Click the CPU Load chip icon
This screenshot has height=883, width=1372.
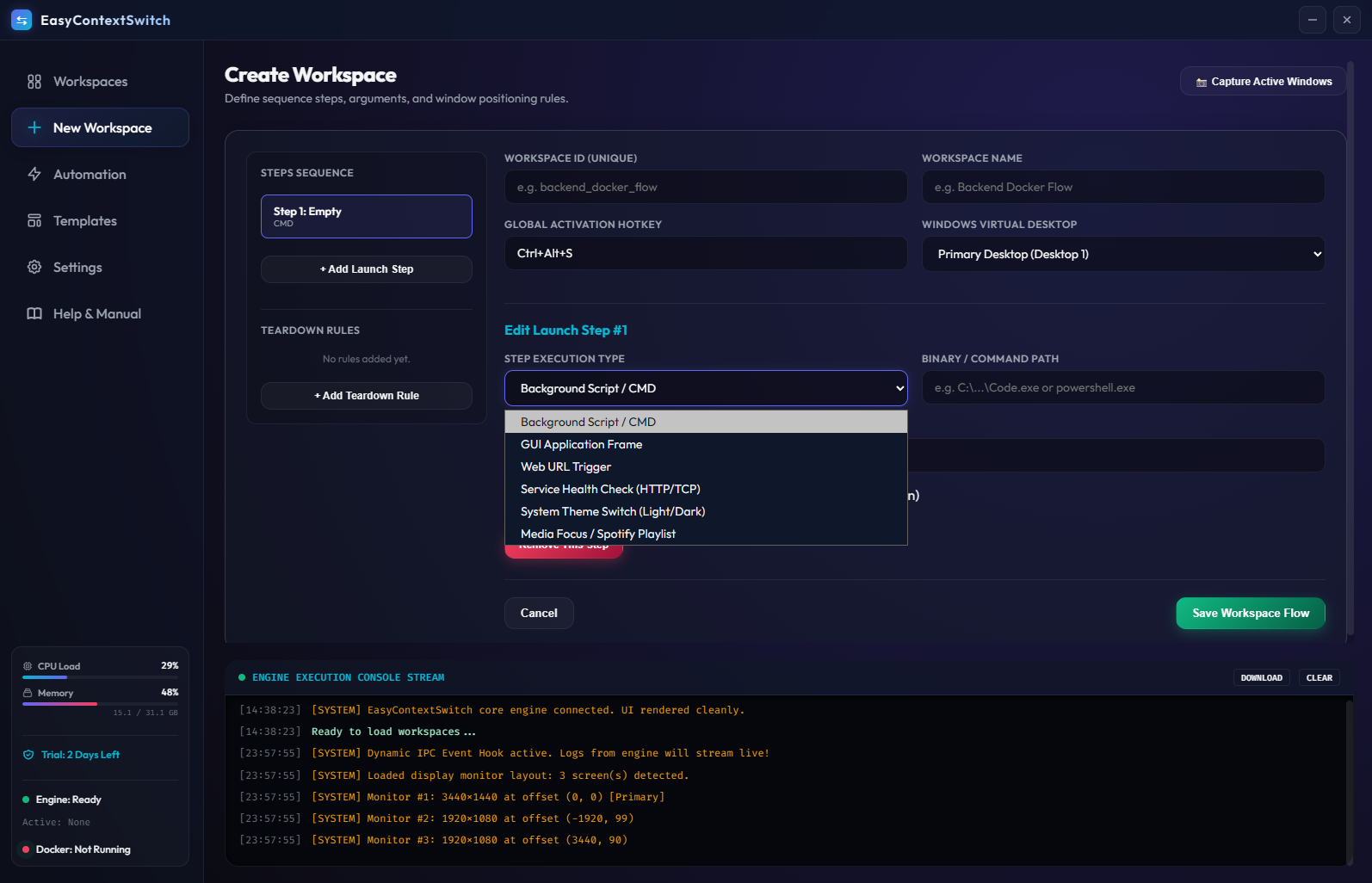pos(28,666)
